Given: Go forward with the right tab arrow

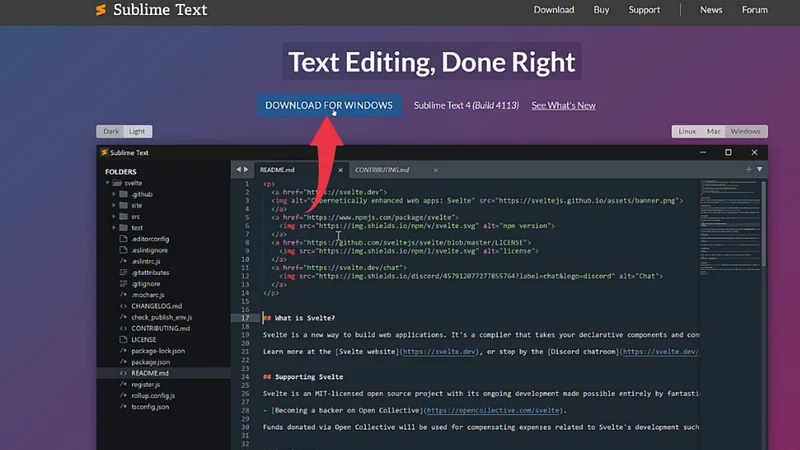Looking at the screenshot, I should click(x=246, y=170).
